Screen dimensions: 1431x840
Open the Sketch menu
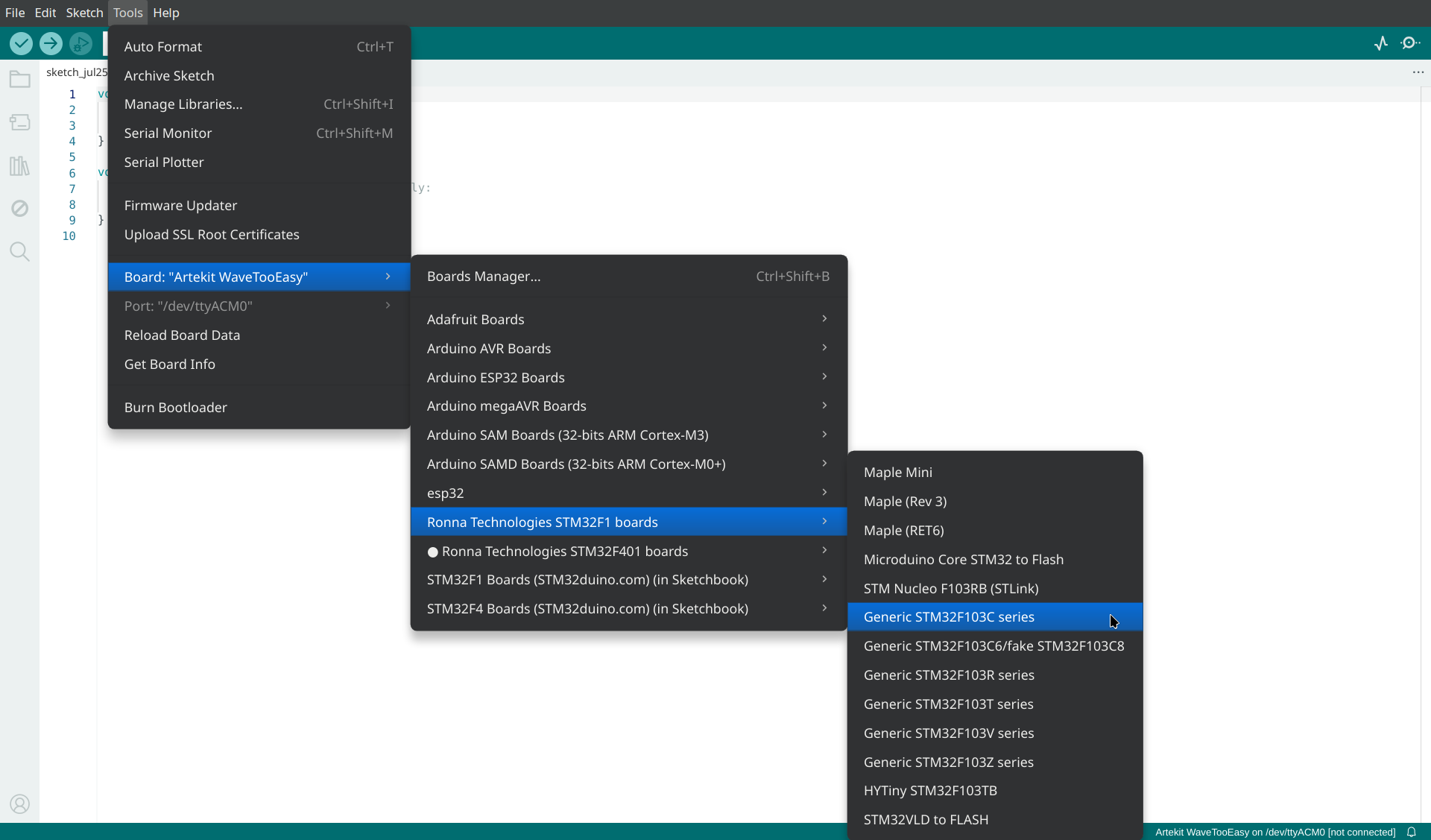(x=84, y=13)
